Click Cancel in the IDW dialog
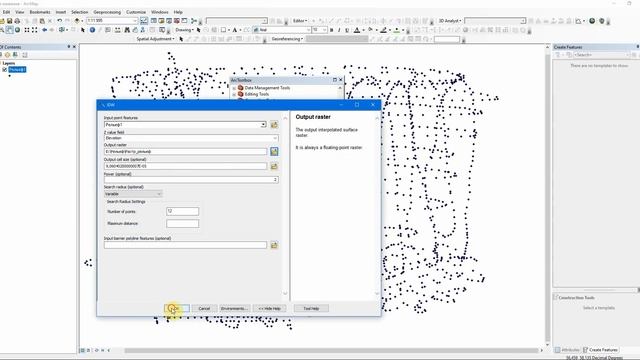Viewport: 640px width, 360px height. pyautogui.click(x=204, y=309)
